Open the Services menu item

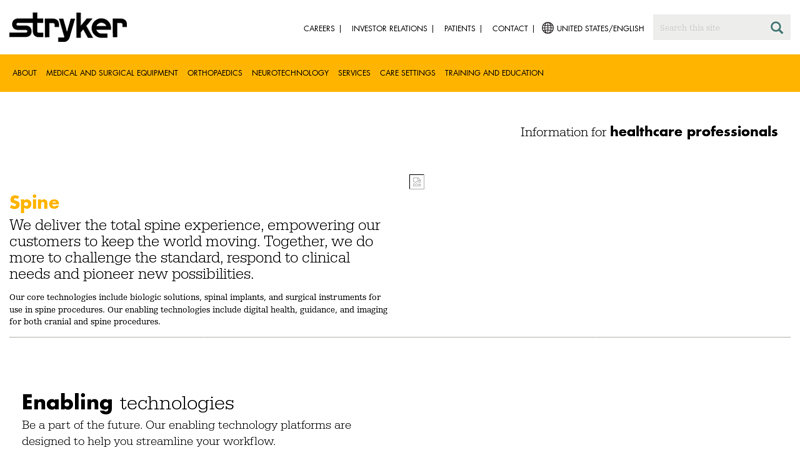[354, 73]
